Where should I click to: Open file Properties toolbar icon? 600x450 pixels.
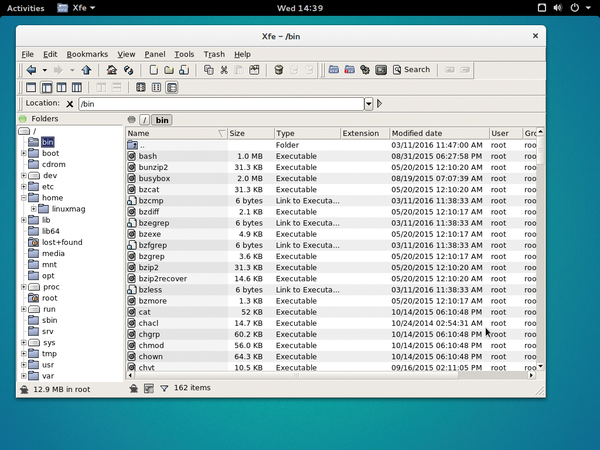point(254,70)
